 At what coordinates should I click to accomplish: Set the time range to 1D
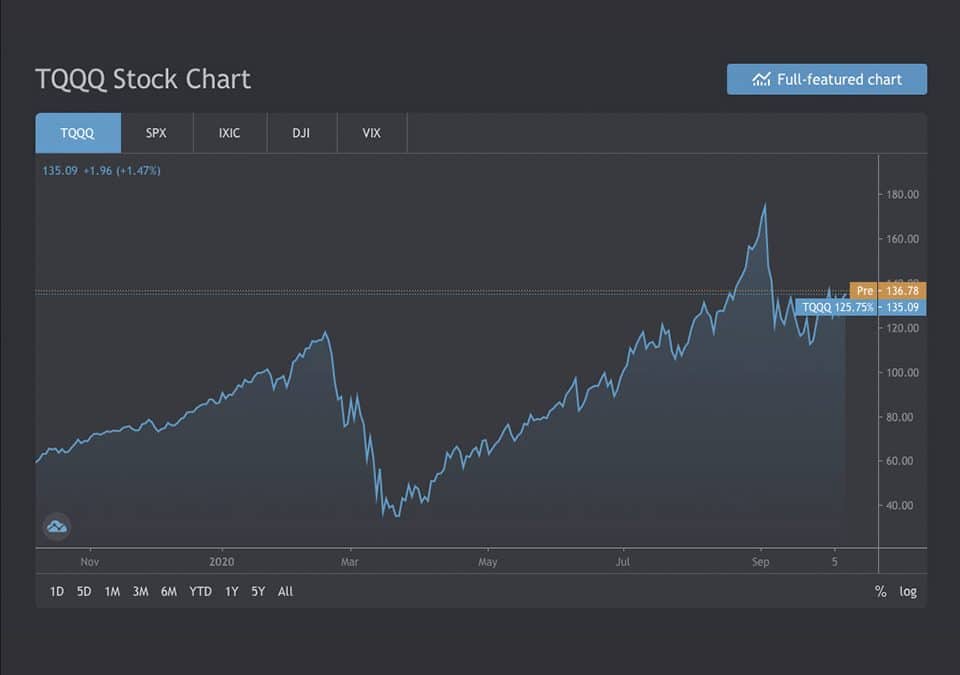point(56,592)
